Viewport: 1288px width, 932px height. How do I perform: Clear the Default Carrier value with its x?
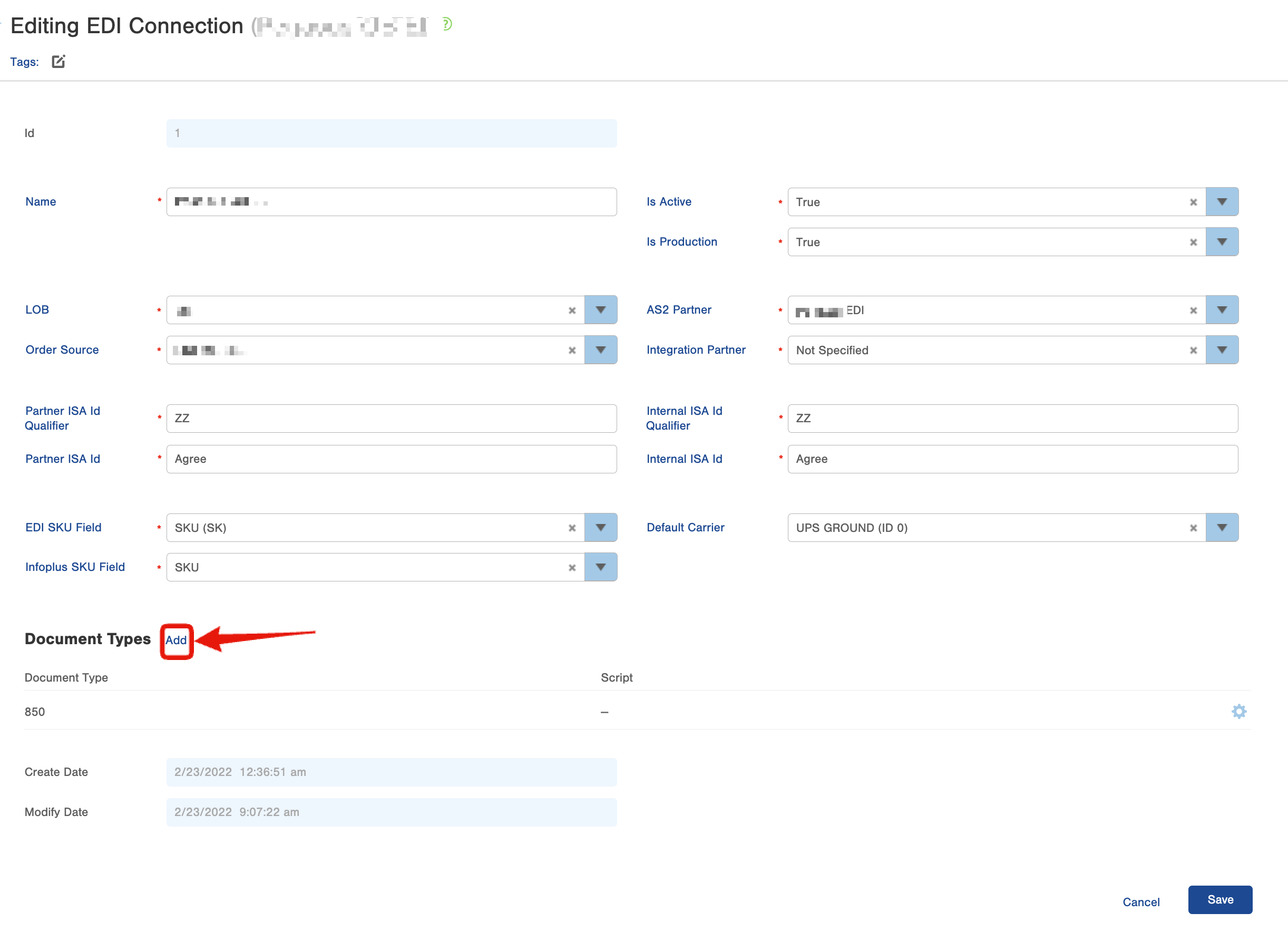pos(1193,528)
